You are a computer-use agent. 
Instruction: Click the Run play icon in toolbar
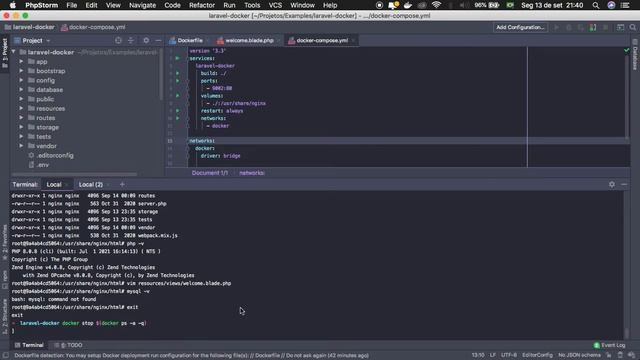(x=556, y=27)
